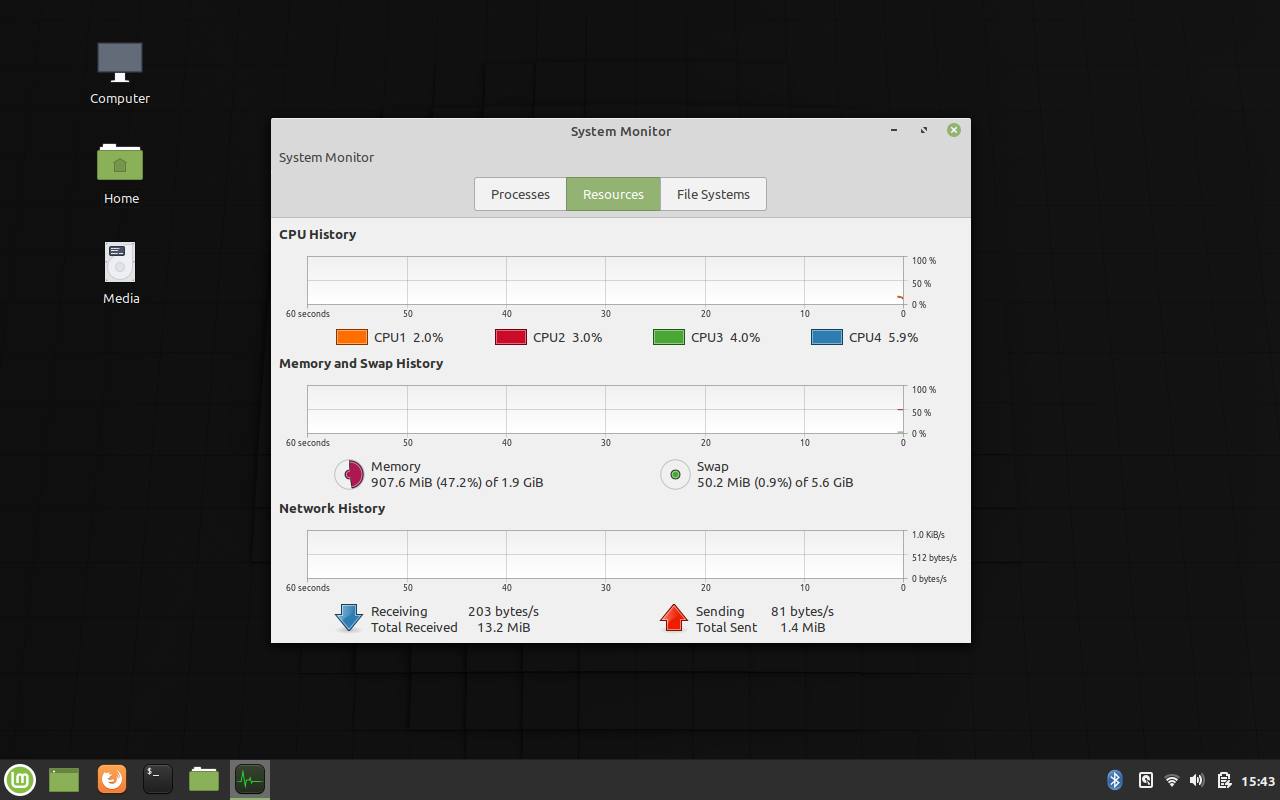This screenshot has height=800, width=1280.
Task: Click the orange CPU1 color swatch
Action: (351, 337)
